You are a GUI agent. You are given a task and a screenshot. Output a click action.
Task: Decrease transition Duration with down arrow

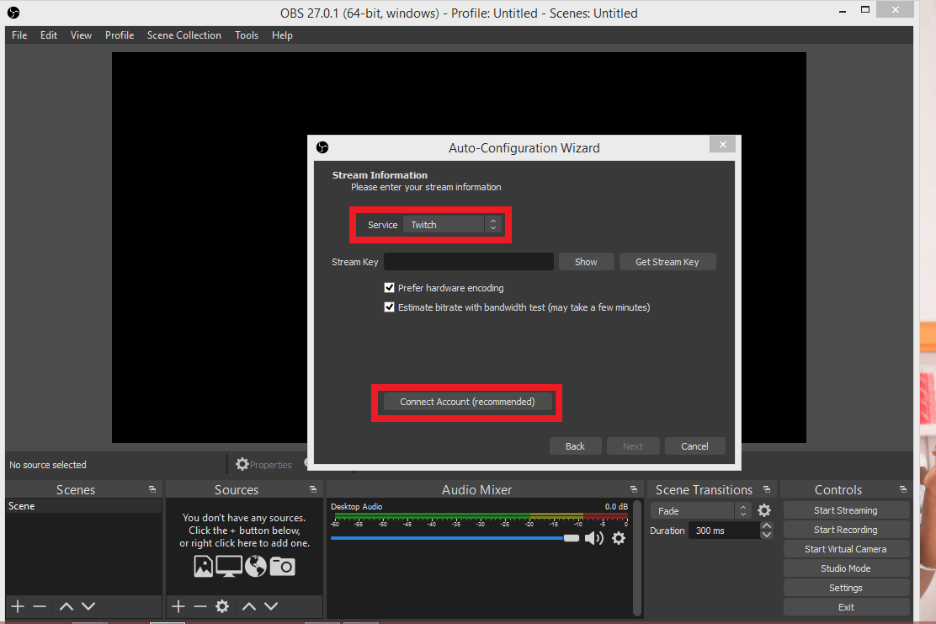click(x=766, y=534)
